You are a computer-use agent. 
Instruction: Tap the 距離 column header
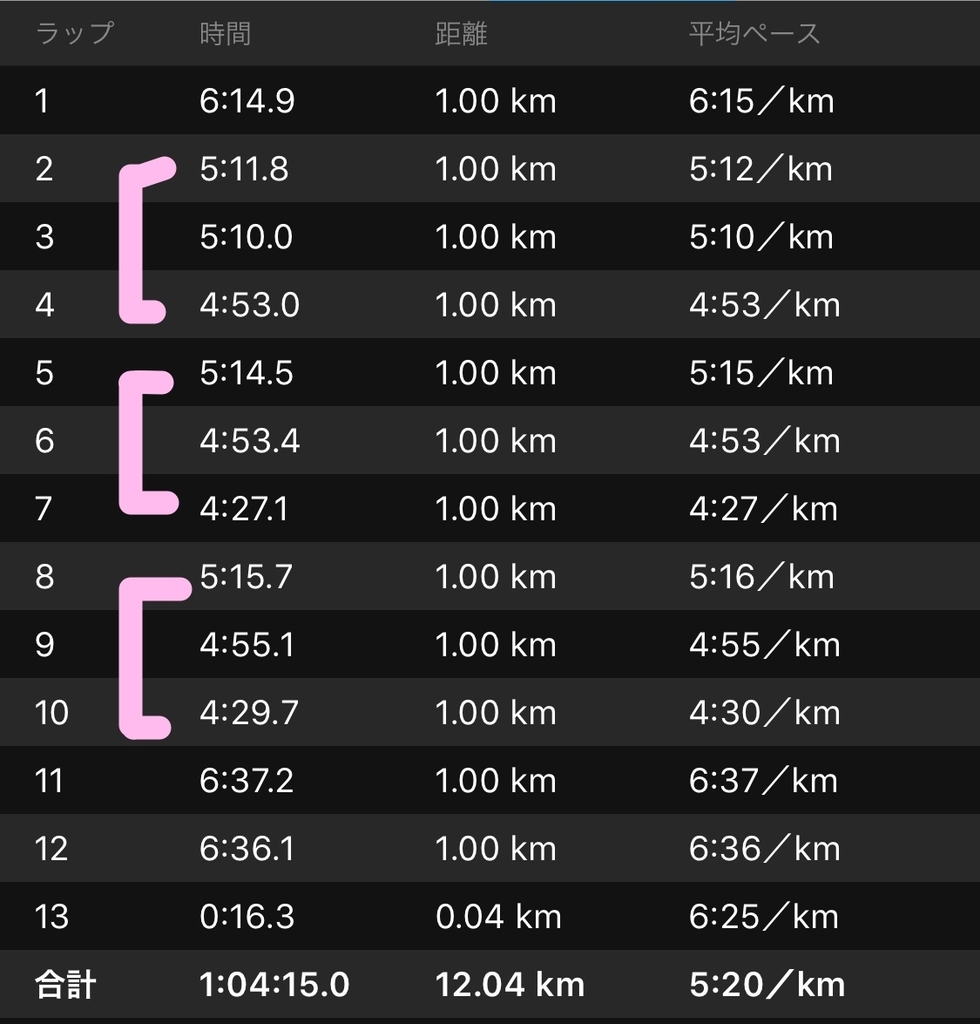click(461, 33)
